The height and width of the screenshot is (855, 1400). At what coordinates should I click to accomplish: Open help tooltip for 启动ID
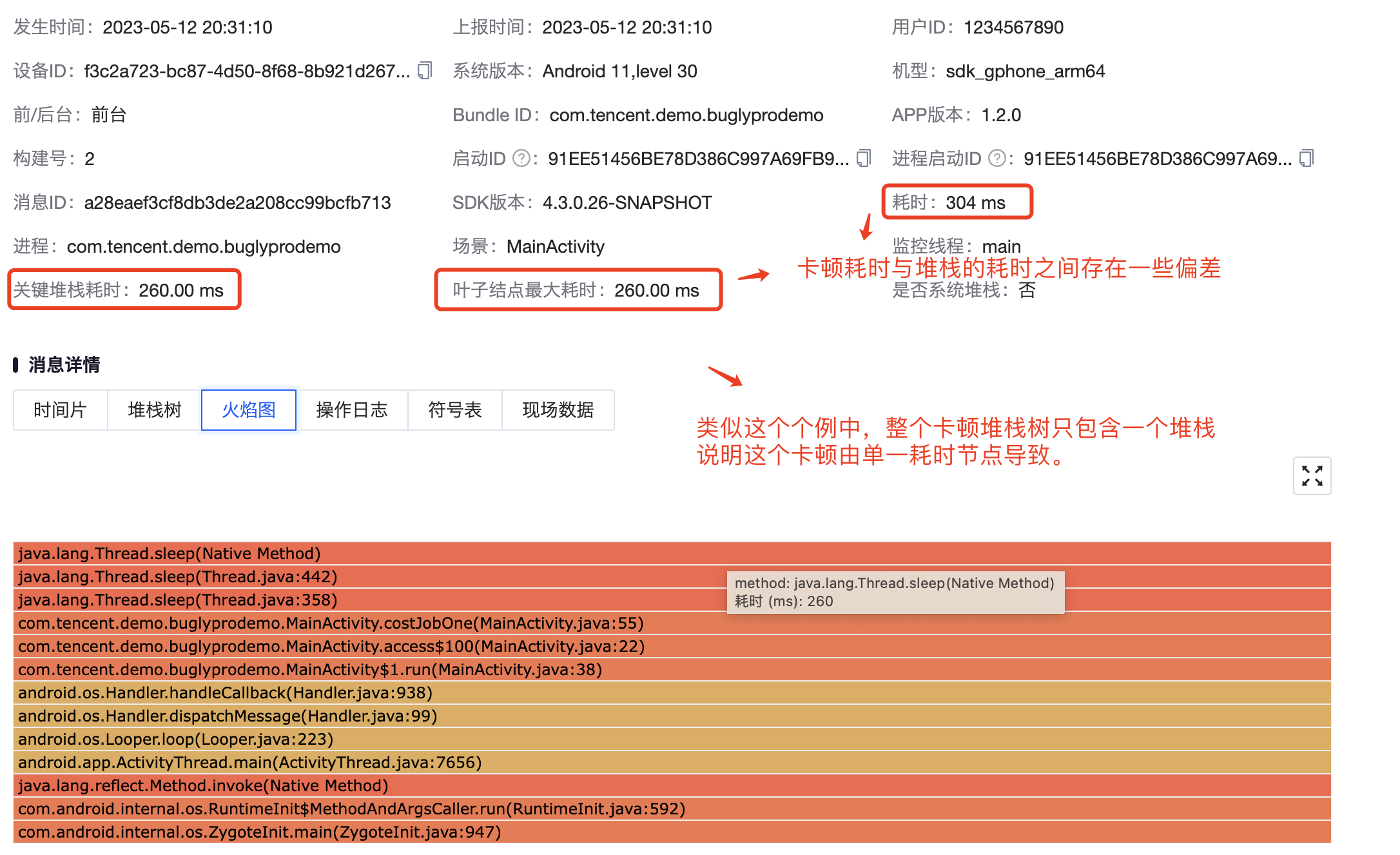521,158
